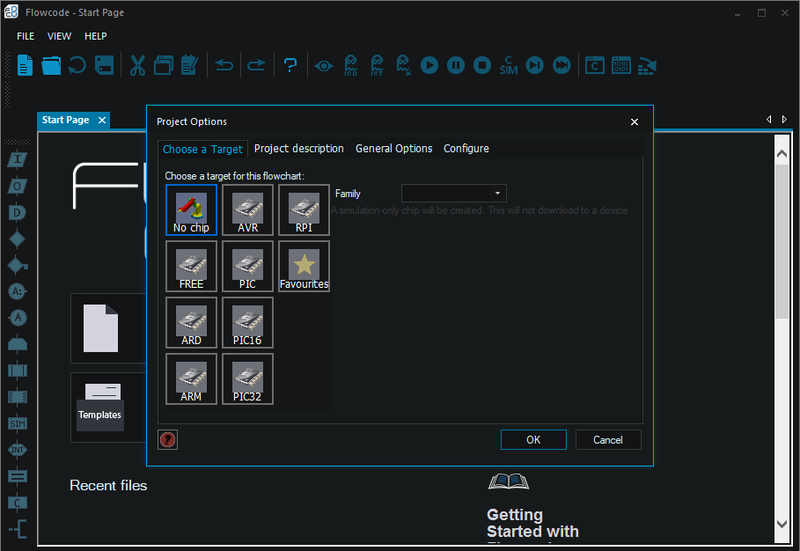Click the Reload toolbar icon
Screen dimensions: 800x551
click(78, 65)
